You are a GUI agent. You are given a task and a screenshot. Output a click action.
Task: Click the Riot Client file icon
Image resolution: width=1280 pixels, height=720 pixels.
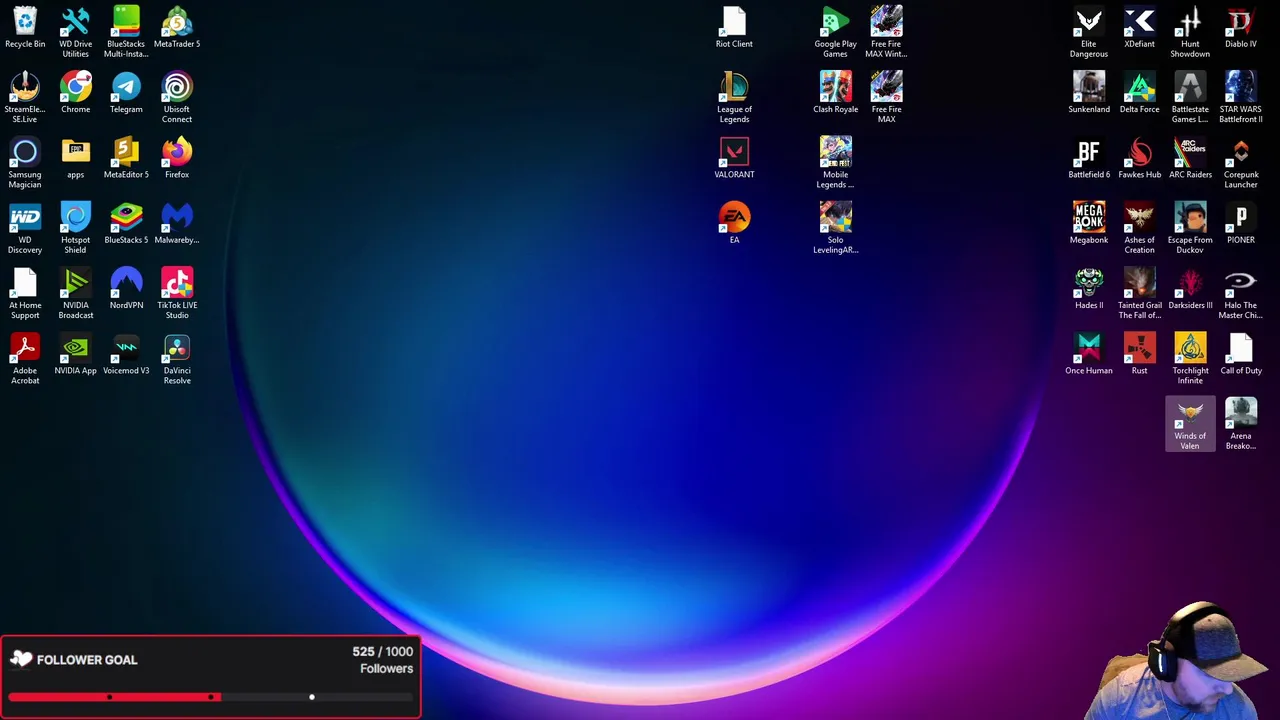tap(734, 21)
